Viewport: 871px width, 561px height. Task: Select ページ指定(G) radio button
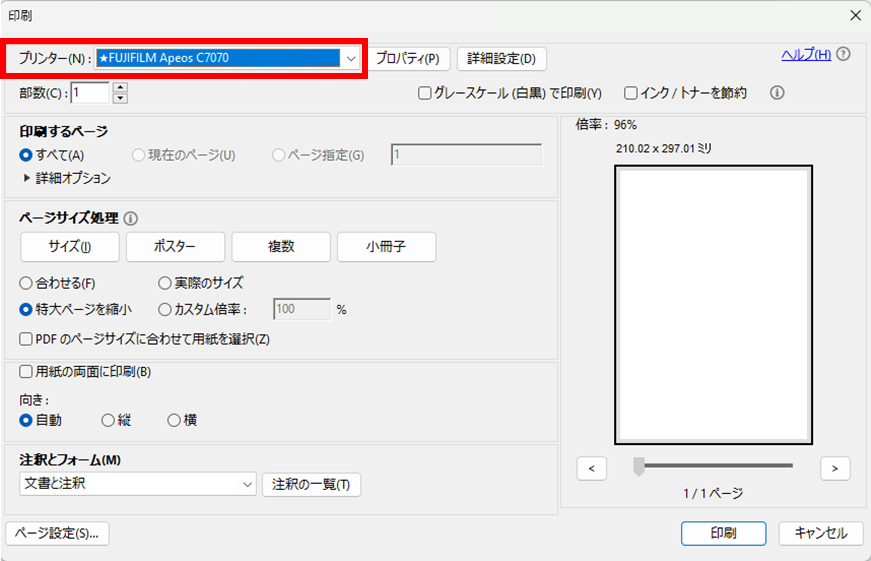coord(278,155)
